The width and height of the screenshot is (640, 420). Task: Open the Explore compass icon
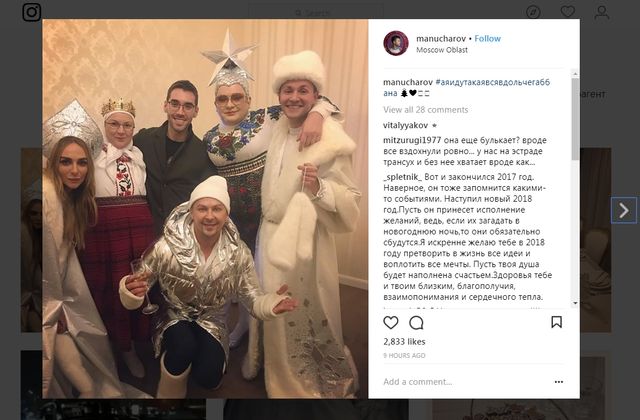click(533, 12)
